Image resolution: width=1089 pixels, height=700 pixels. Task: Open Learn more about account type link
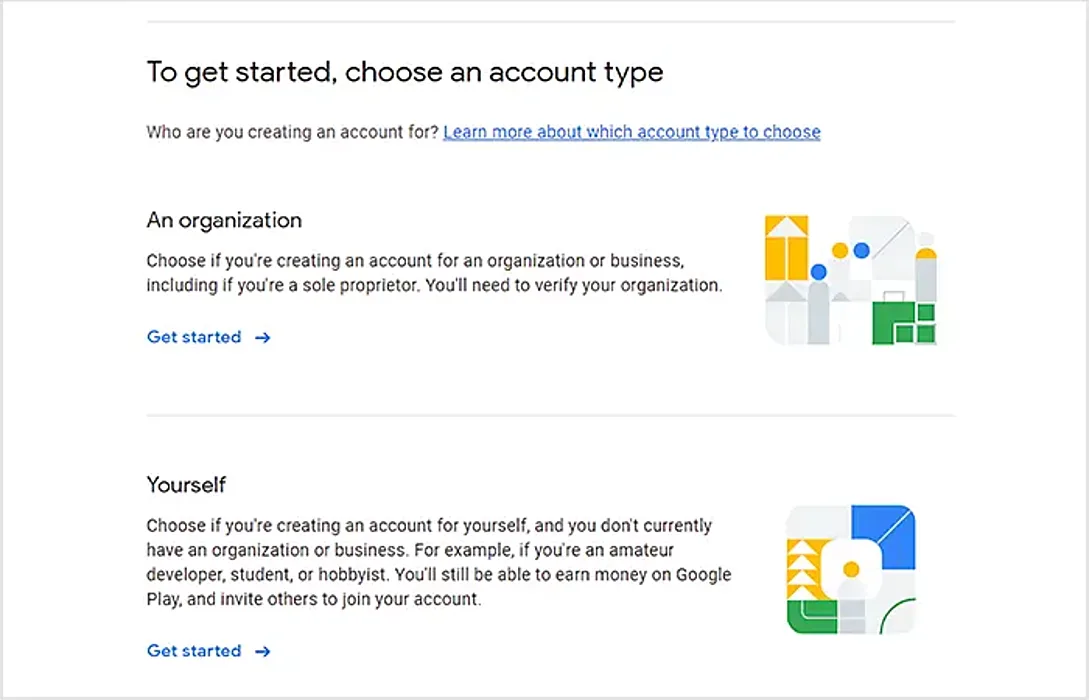[631, 132]
